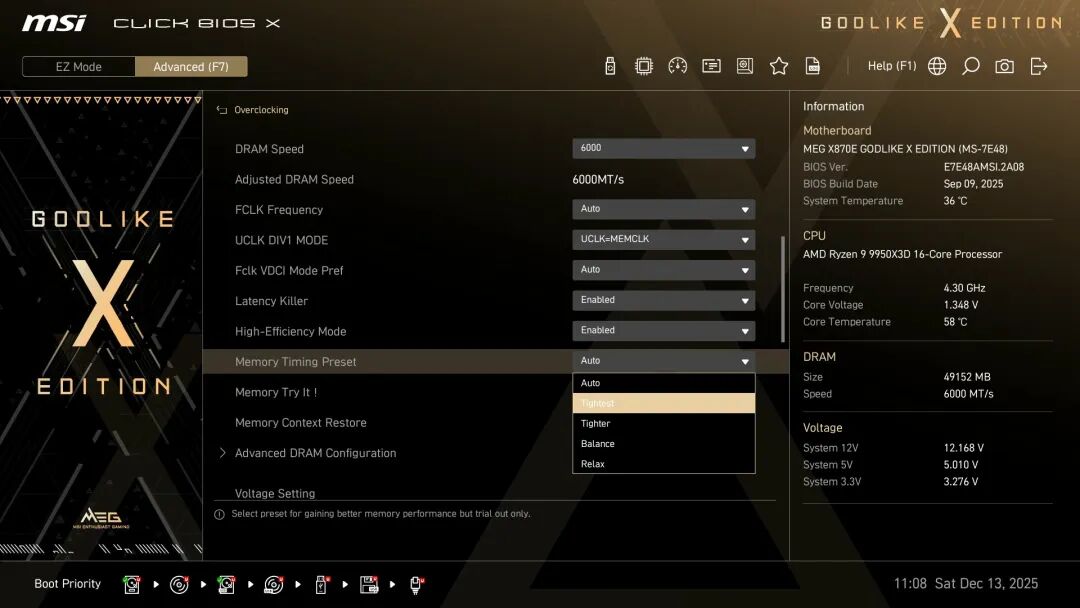The image size is (1080, 608).
Task: Select the Latency Killer label
Action: click(271, 301)
